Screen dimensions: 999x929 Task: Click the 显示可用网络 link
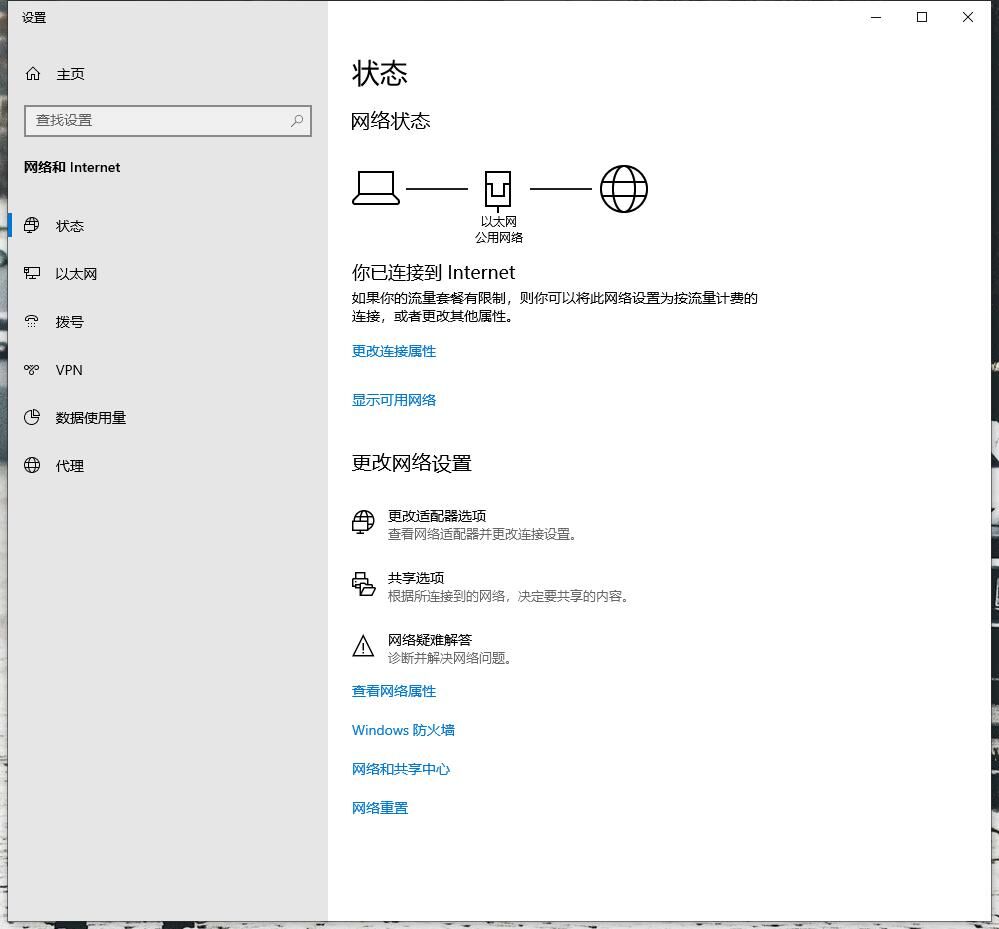(x=394, y=400)
